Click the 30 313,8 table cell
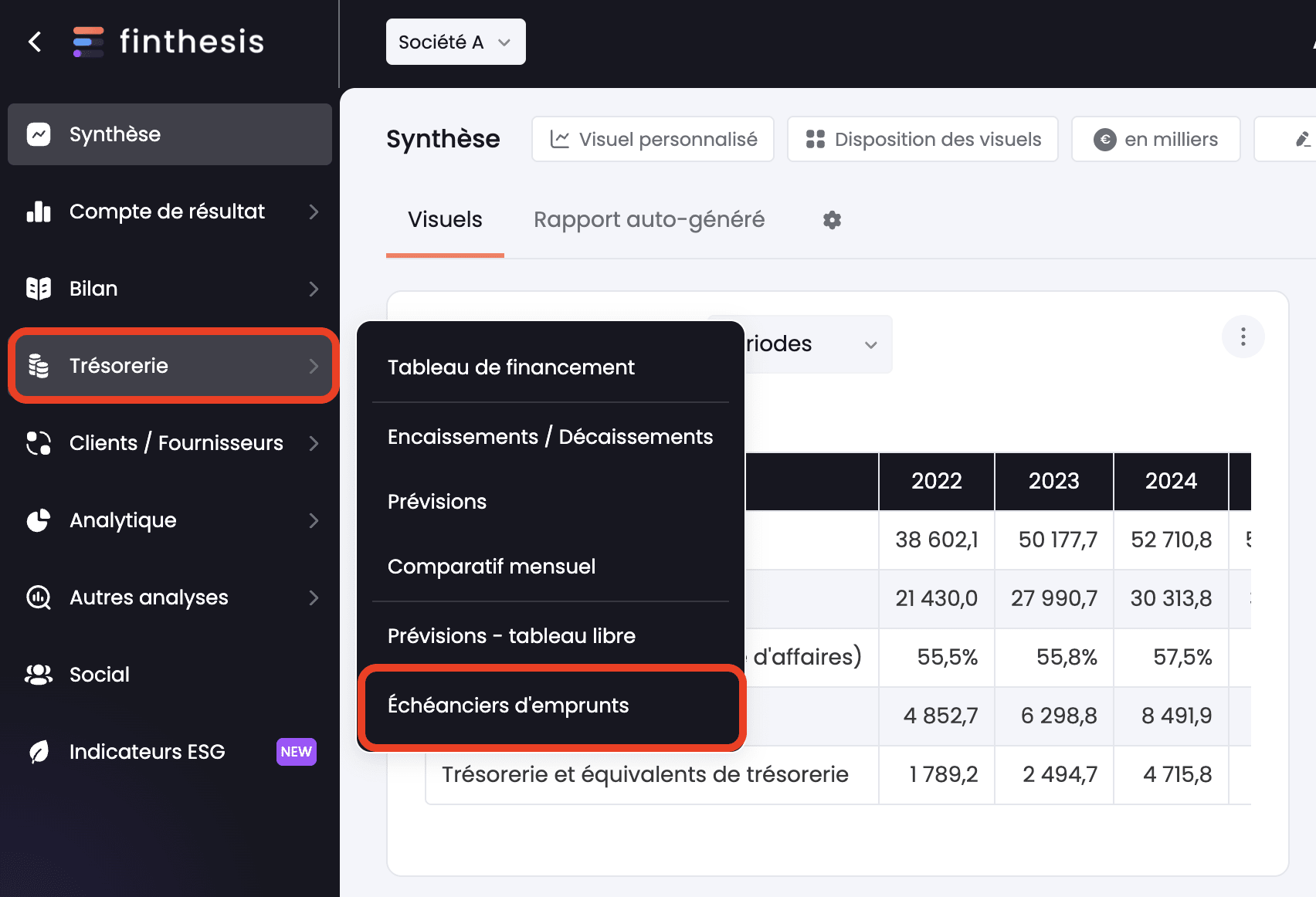1316x897 pixels. 1171,598
